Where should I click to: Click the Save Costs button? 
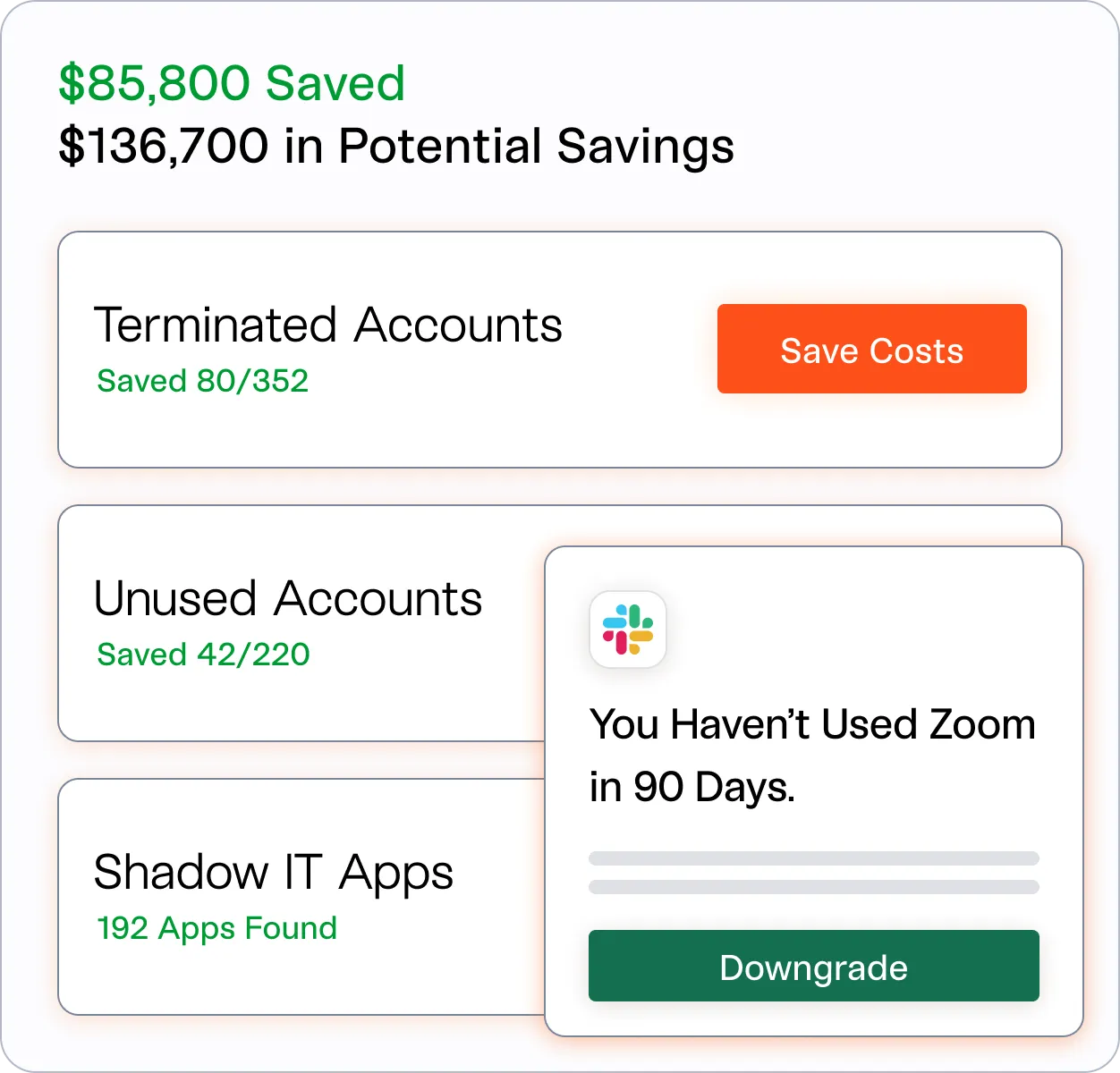[x=871, y=349]
